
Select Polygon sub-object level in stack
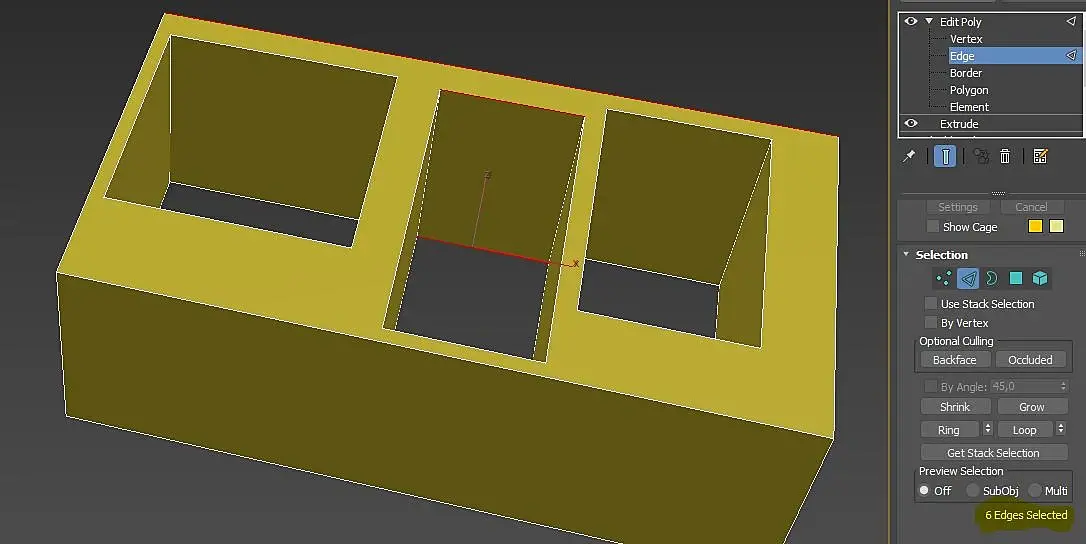coord(969,90)
